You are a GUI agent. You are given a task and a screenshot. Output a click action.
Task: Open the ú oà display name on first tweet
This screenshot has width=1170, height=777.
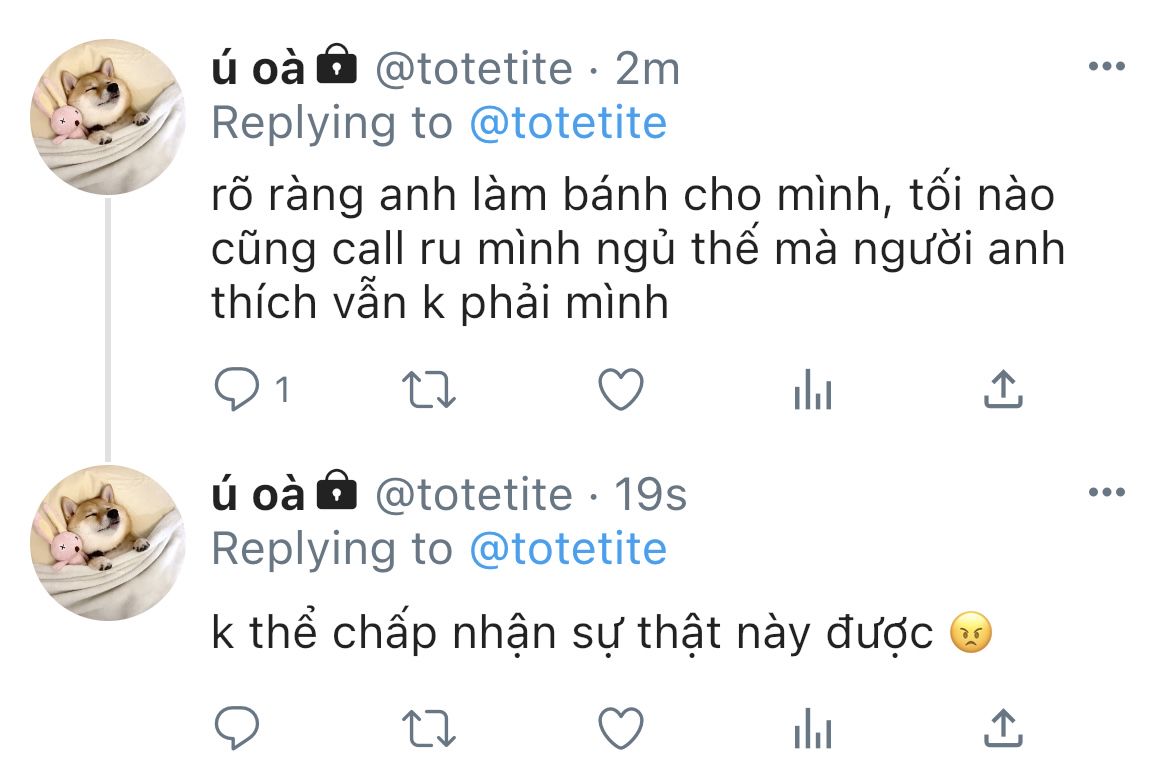(257, 69)
